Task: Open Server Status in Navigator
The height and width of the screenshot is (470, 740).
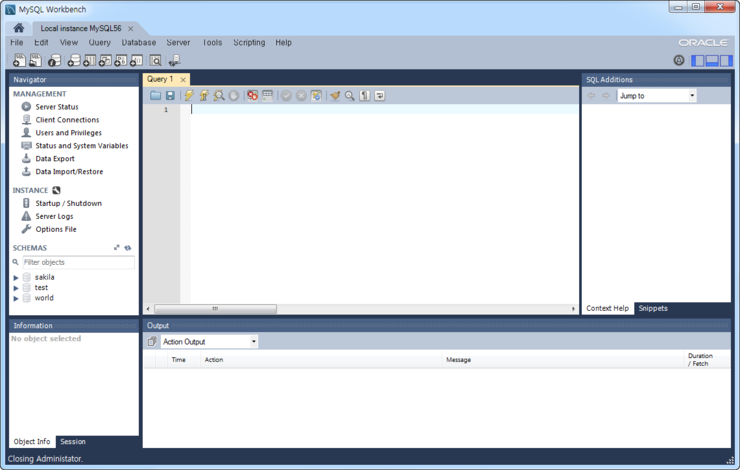Action: tap(57, 107)
